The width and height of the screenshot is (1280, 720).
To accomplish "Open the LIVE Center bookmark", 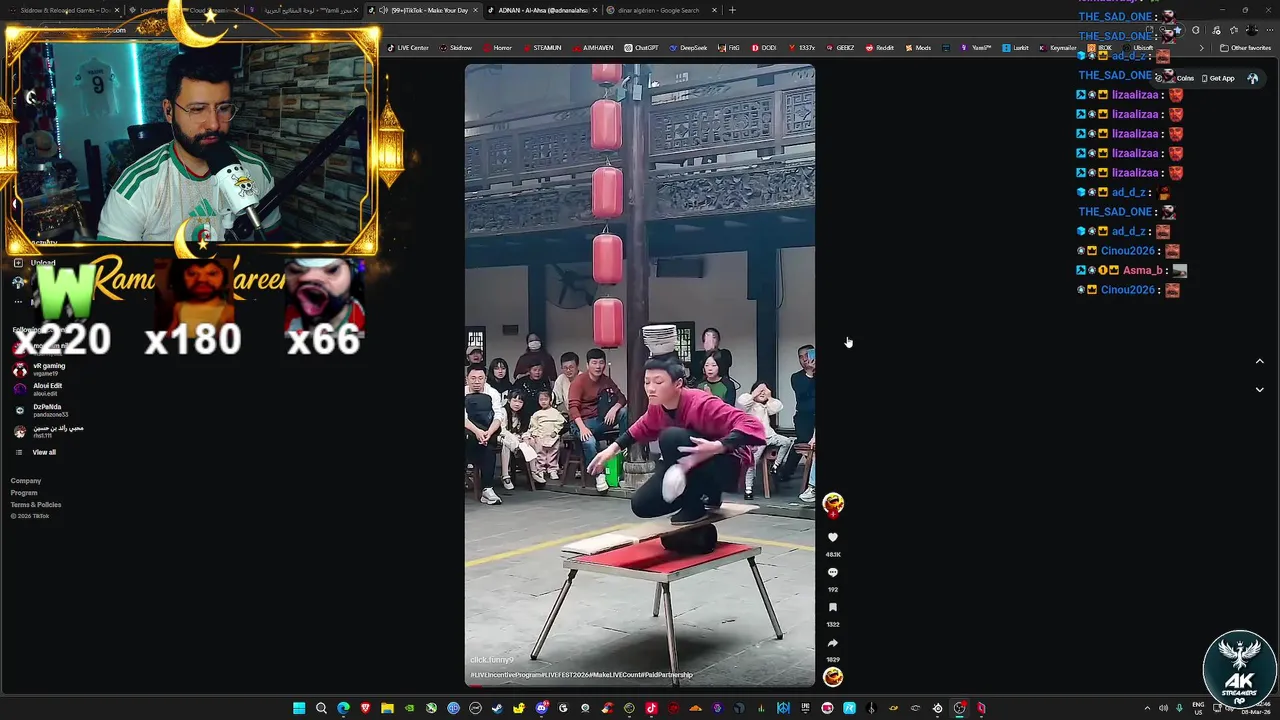I will point(408,48).
